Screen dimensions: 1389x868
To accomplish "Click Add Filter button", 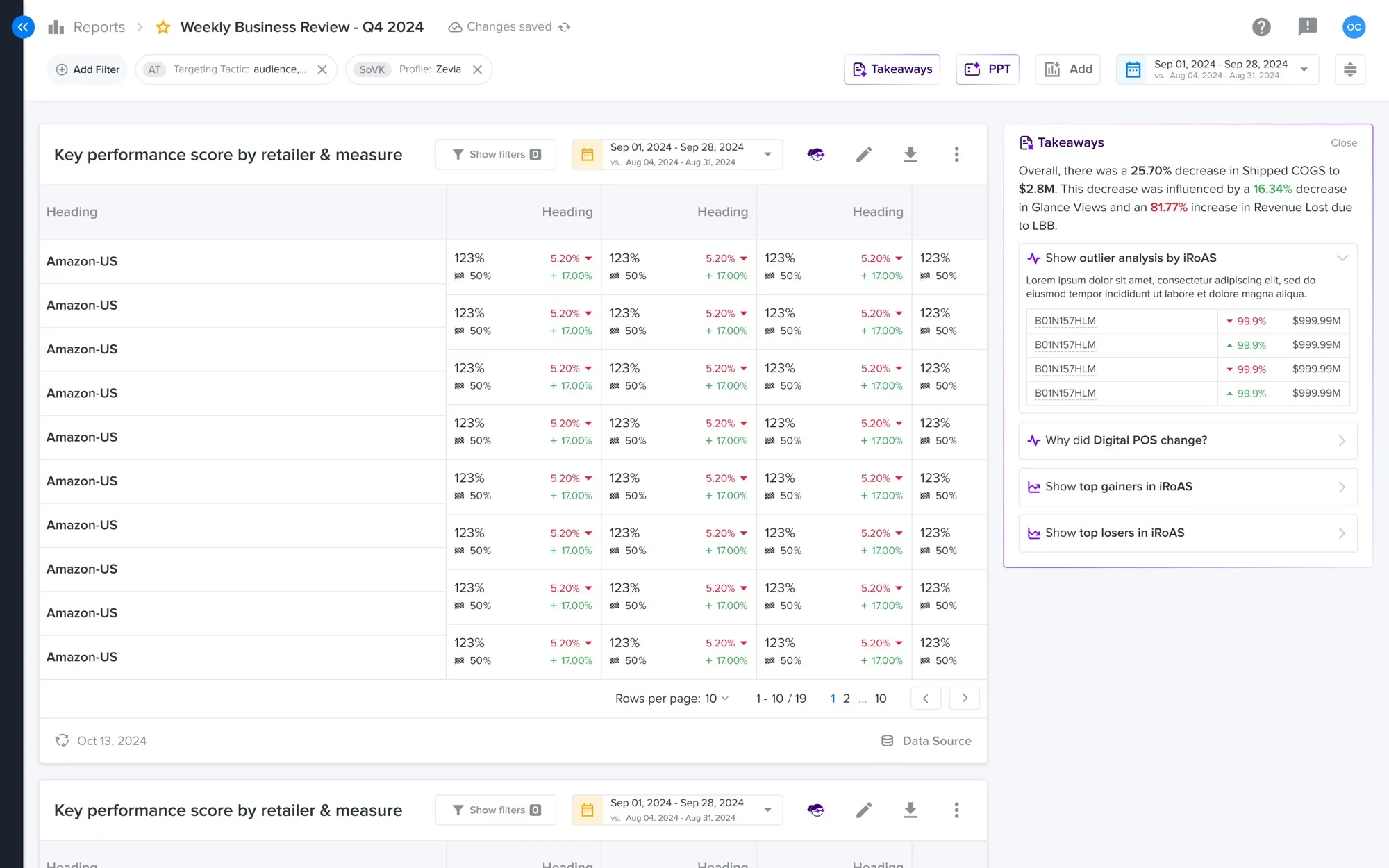I will tap(88, 69).
